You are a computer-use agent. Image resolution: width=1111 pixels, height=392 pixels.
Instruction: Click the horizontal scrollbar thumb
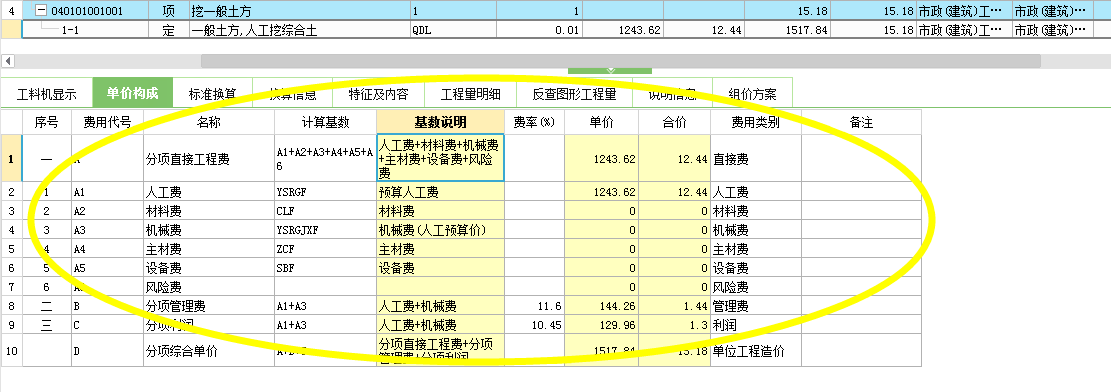[x=621, y=61]
